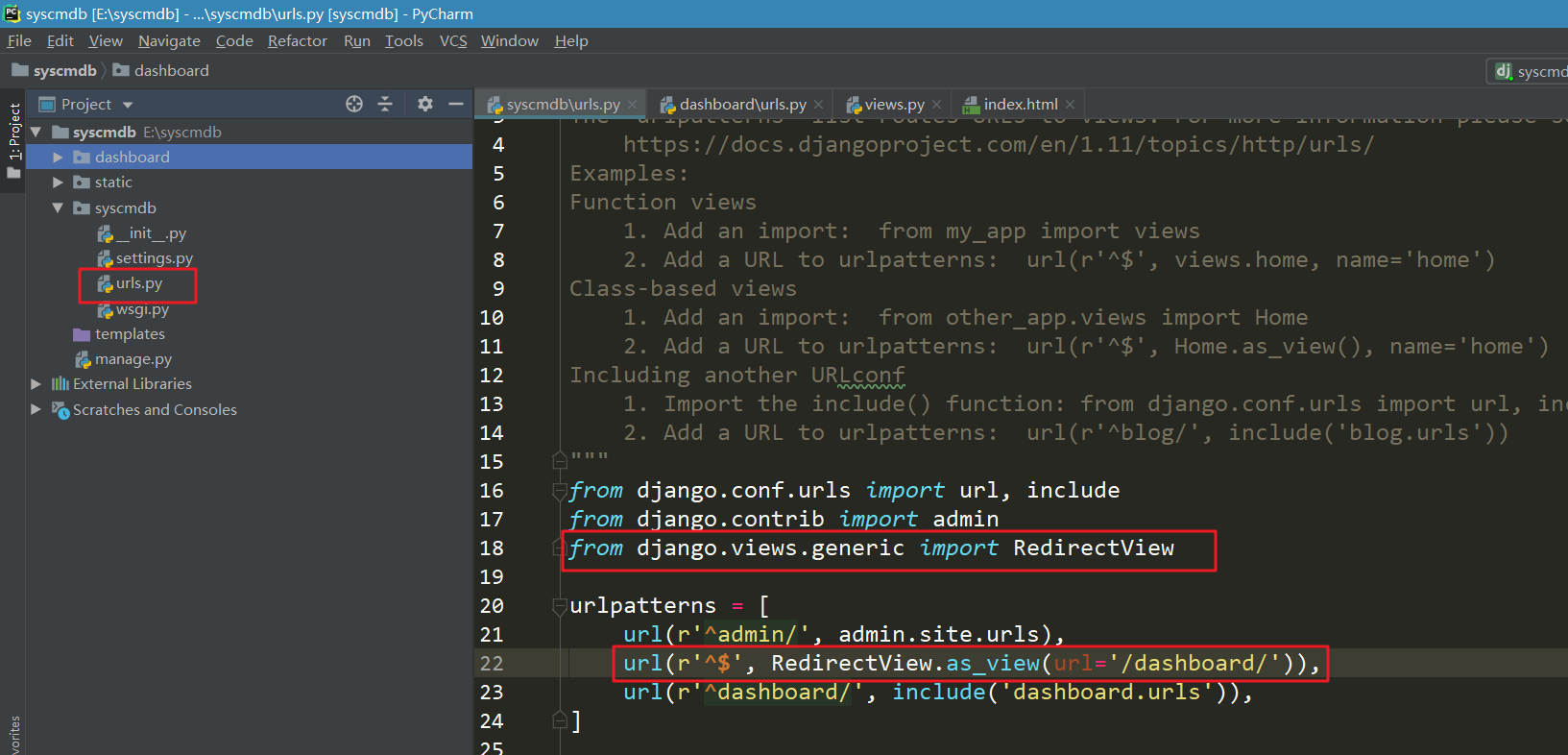1568x755 pixels.
Task: Close the views.py editor tab
Action: click(937, 105)
